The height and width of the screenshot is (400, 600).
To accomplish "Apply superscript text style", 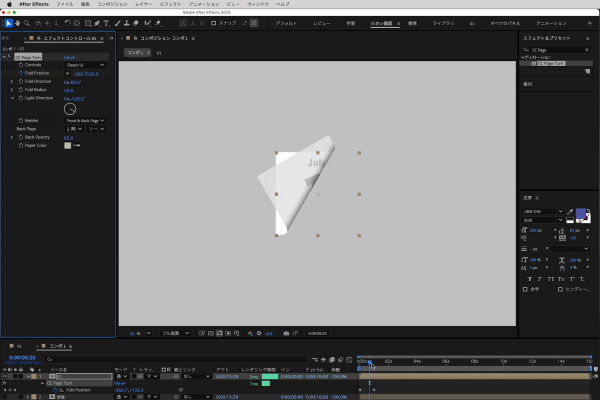I will (x=572, y=279).
